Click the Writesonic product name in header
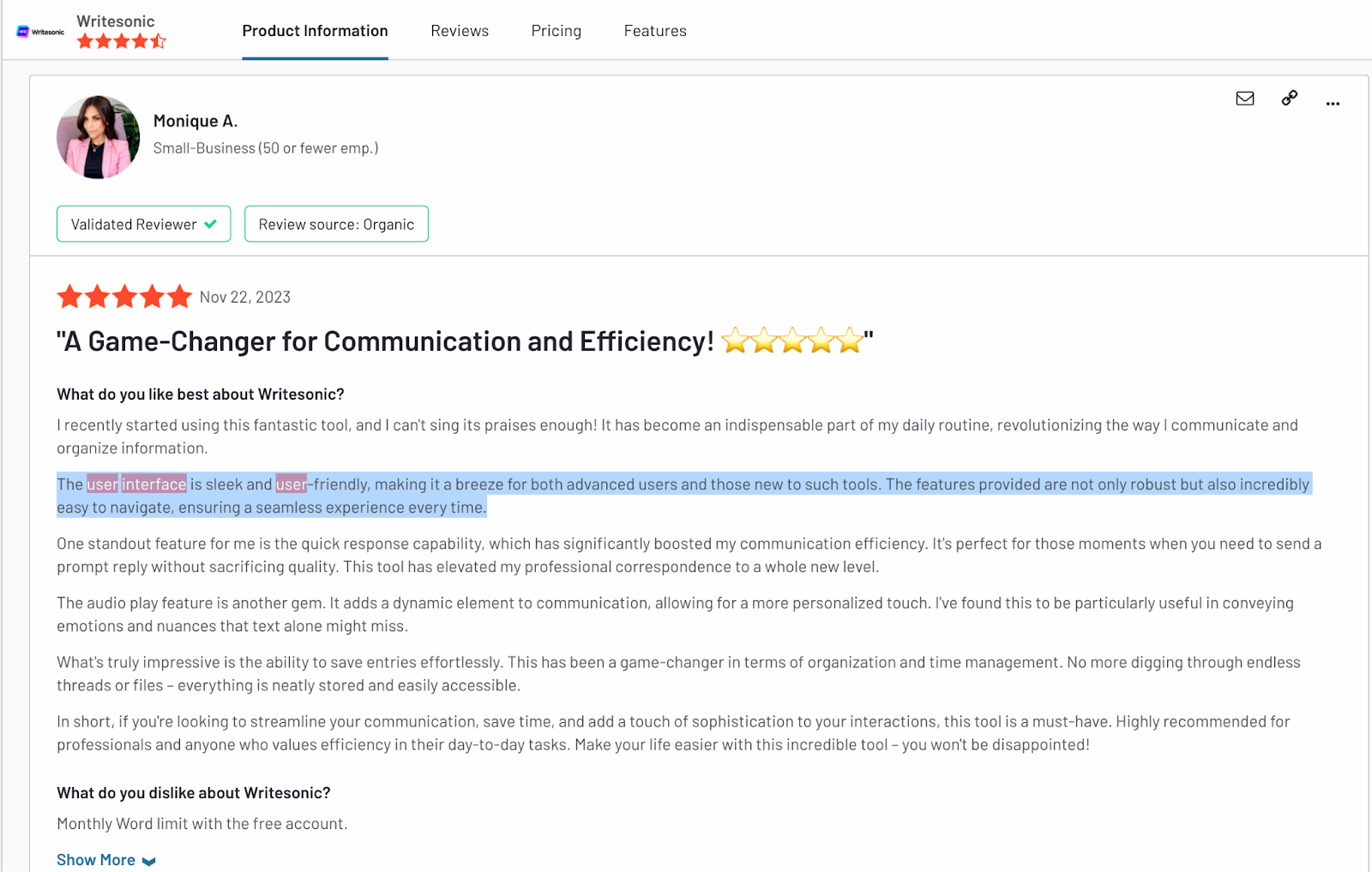 (116, 21)
